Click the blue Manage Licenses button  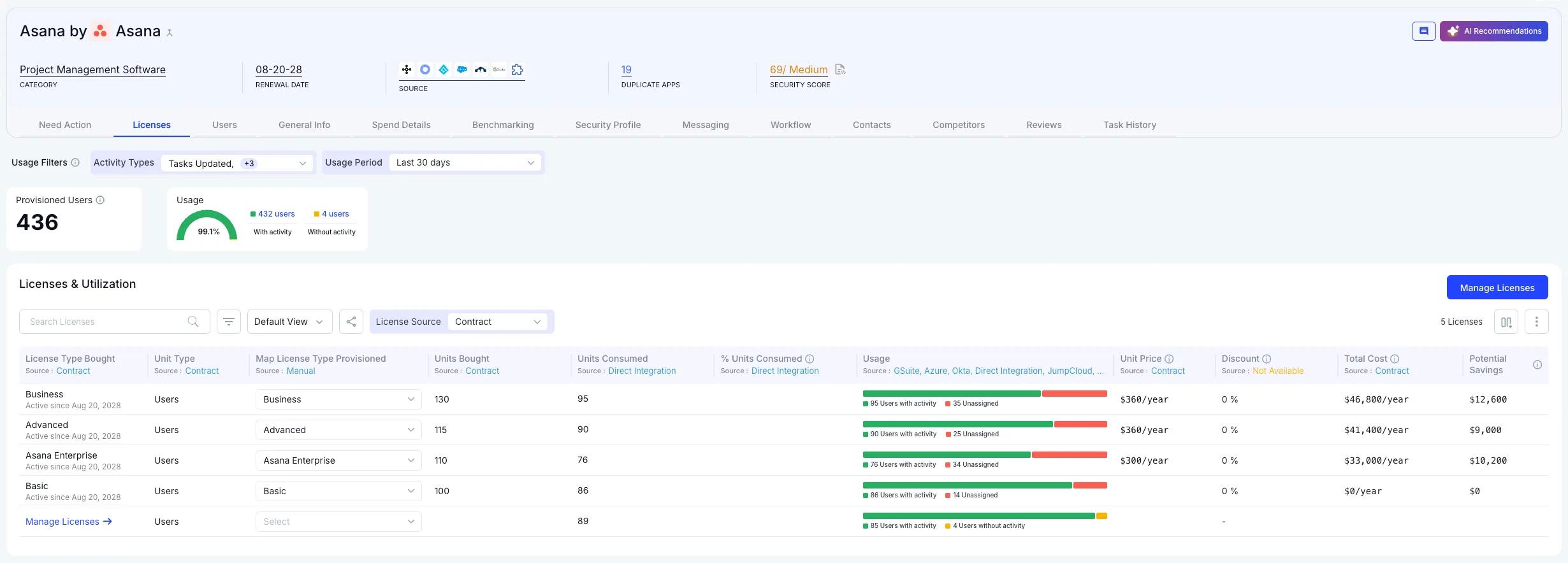[1497, 287]
